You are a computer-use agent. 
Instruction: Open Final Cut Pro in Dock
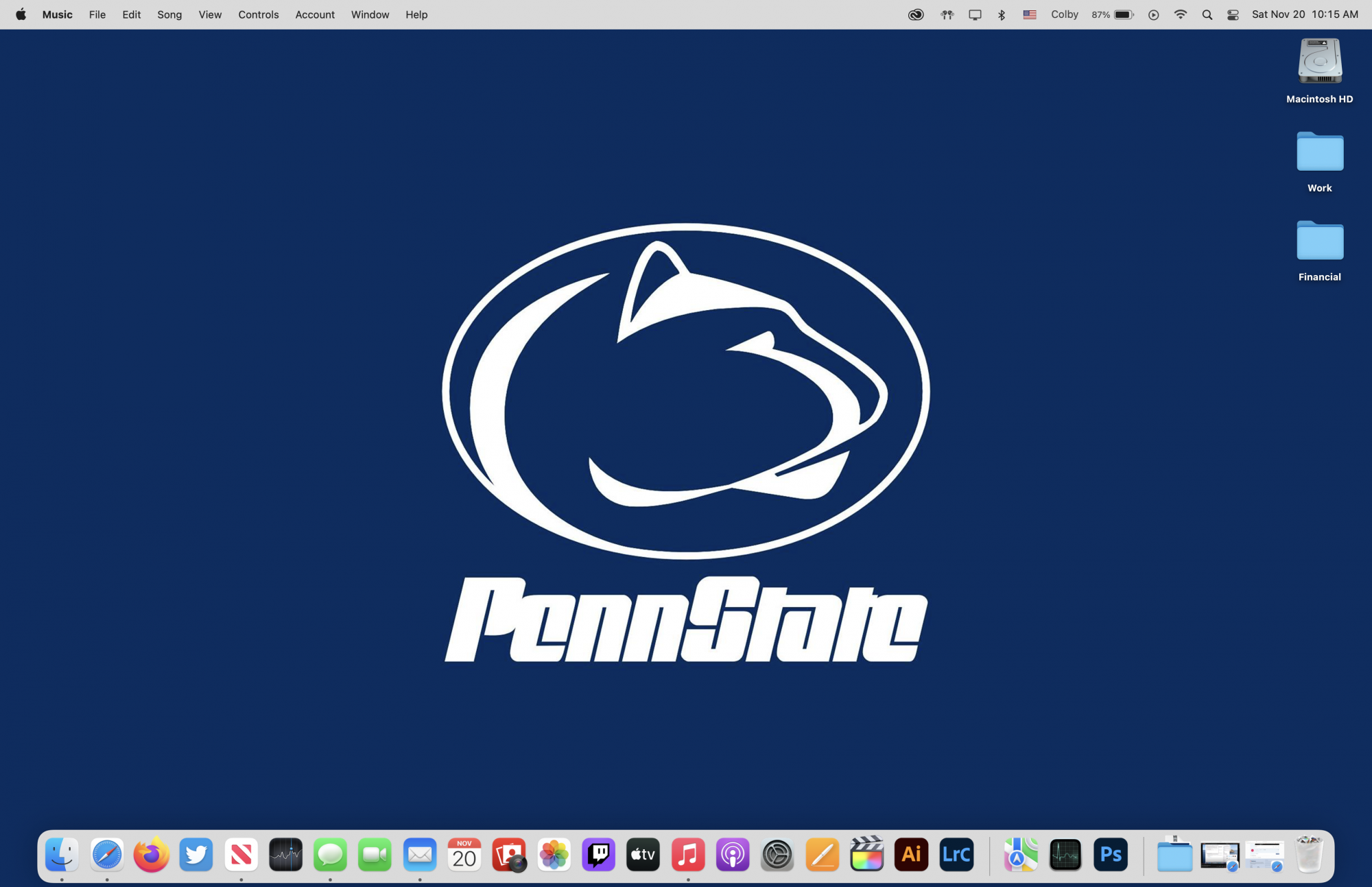click(x=866, y=855)
